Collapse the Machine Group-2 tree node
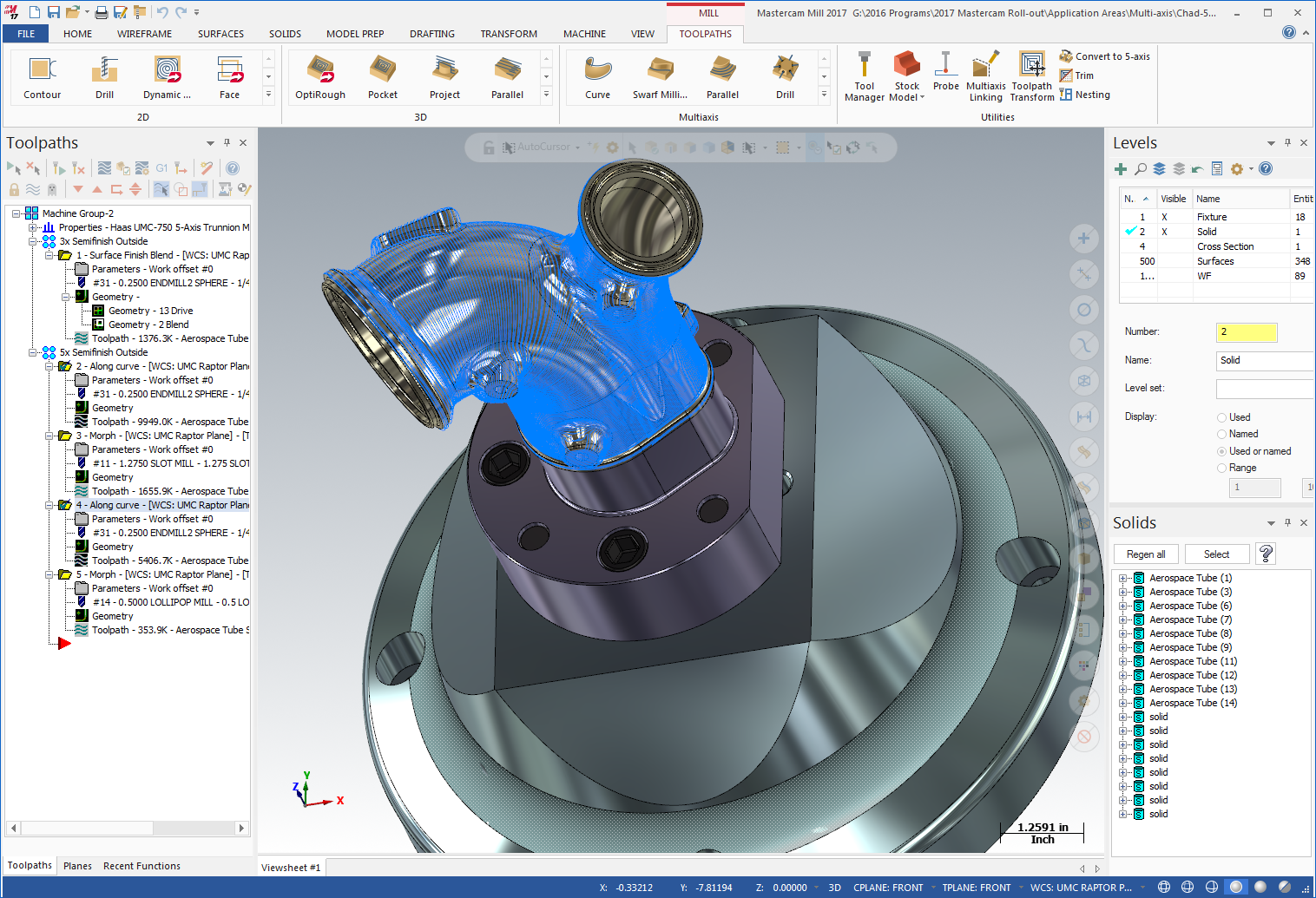This screenshot has height=898, width=1316. [x=16, y=213]
